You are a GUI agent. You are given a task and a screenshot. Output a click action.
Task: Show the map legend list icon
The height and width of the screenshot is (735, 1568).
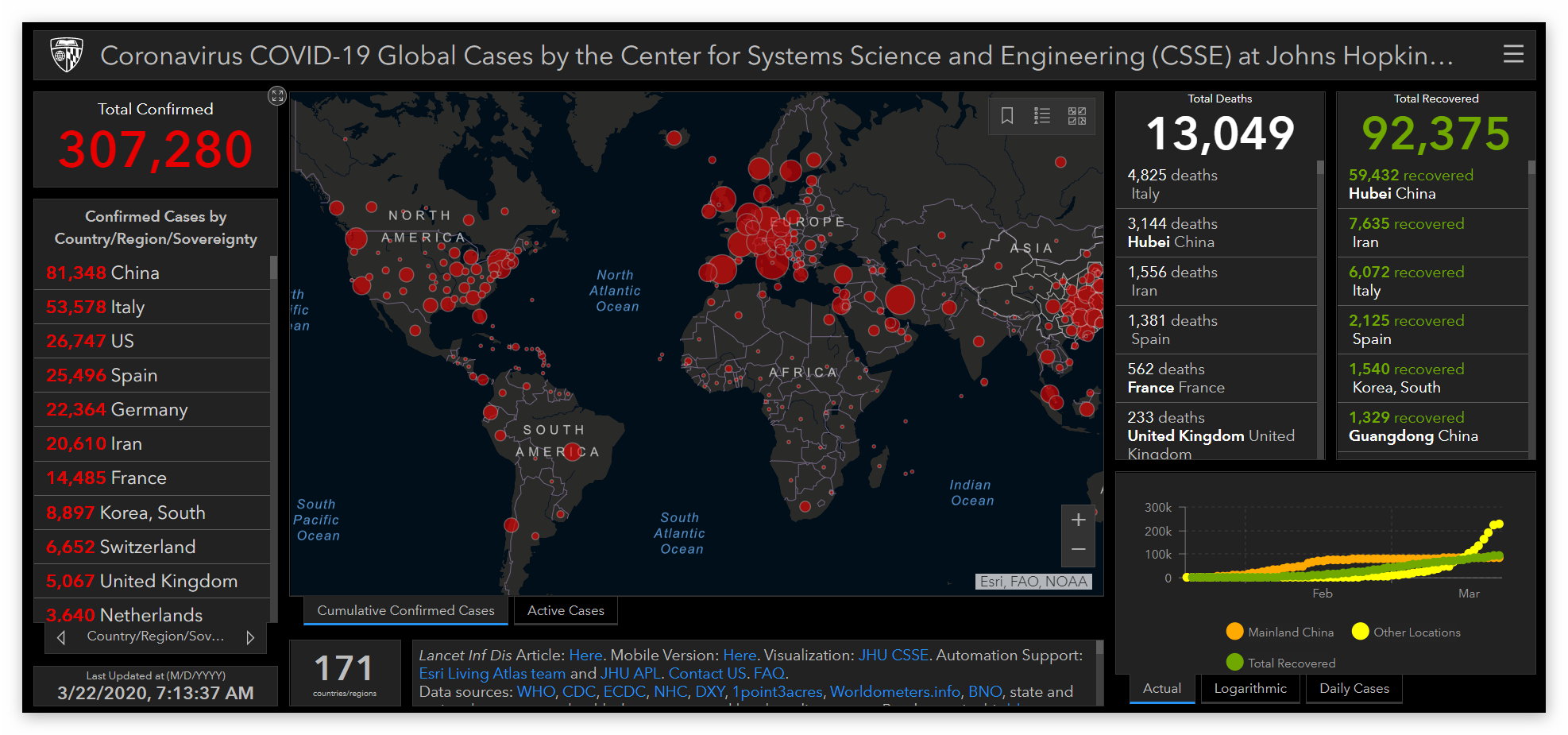[x=1042, y=116]
